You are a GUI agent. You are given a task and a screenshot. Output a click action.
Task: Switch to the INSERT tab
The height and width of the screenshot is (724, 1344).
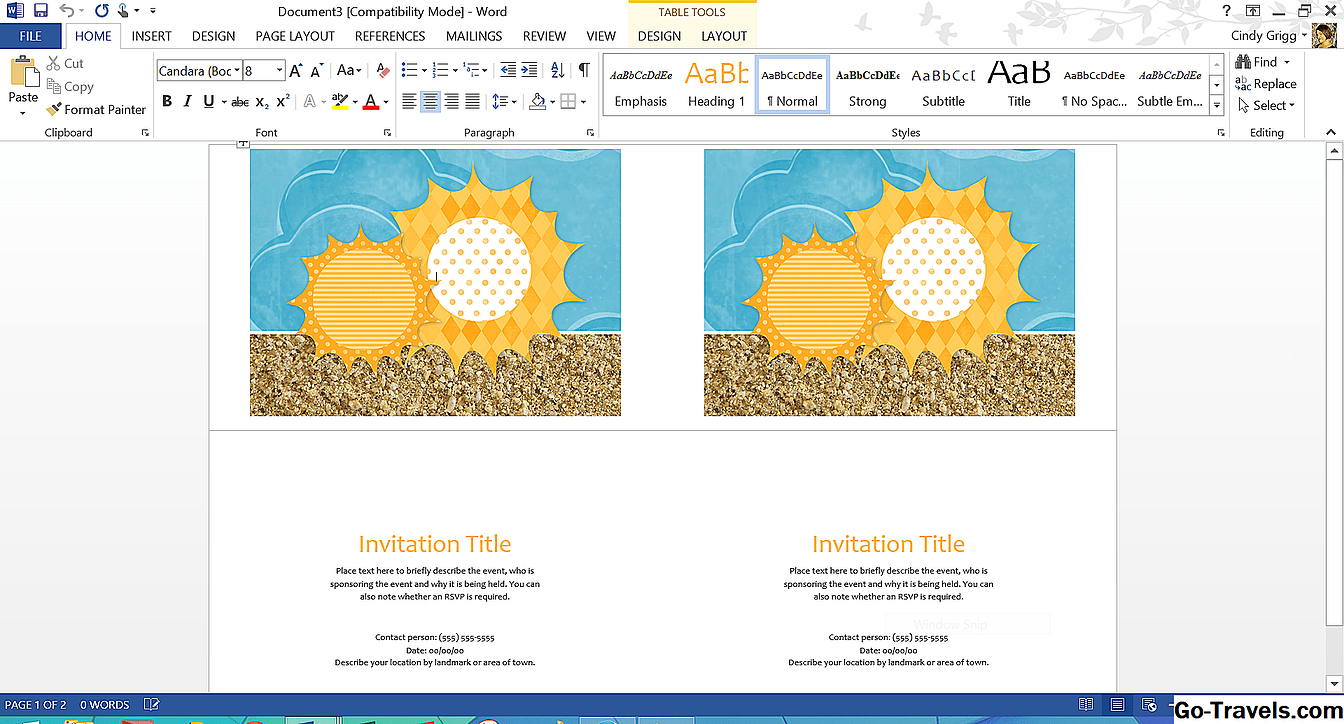152,36
